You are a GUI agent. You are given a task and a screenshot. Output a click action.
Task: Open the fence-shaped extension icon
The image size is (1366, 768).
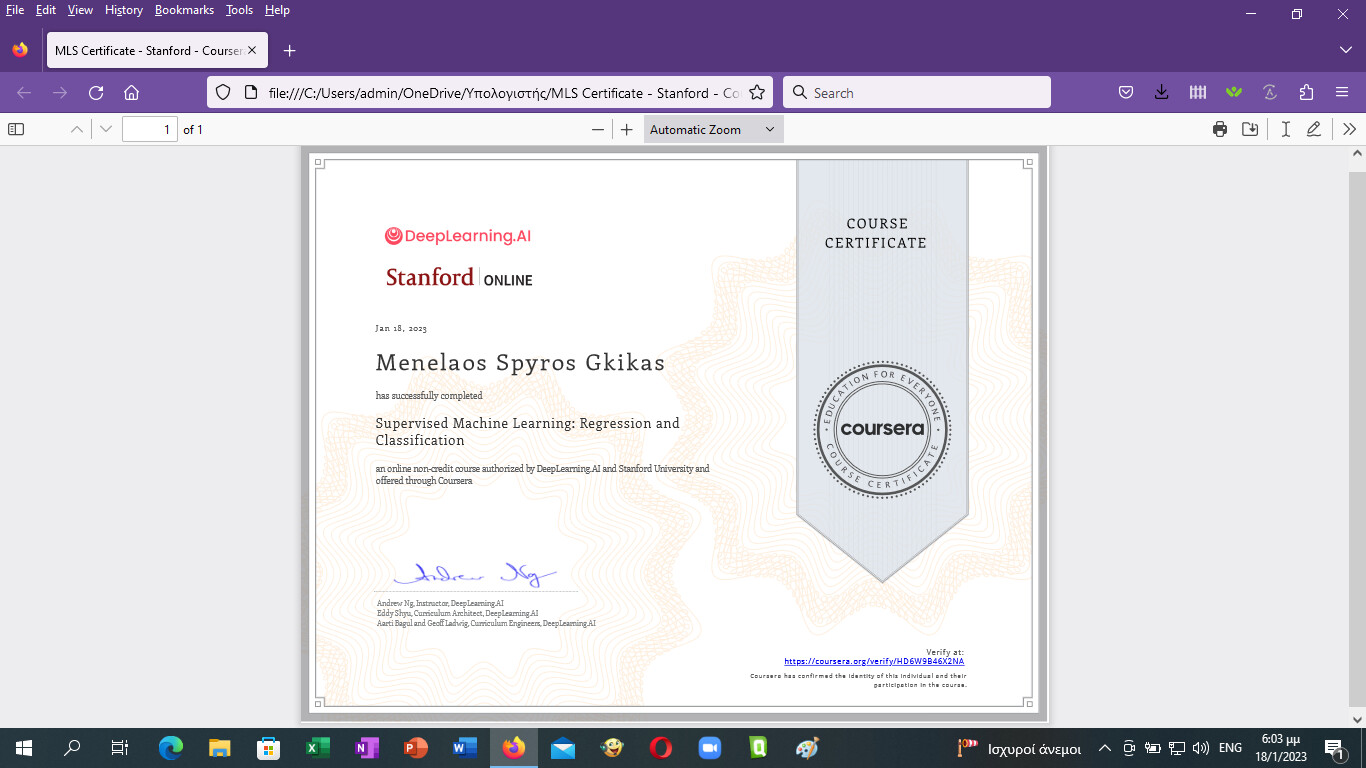(x=1198, y=93)
